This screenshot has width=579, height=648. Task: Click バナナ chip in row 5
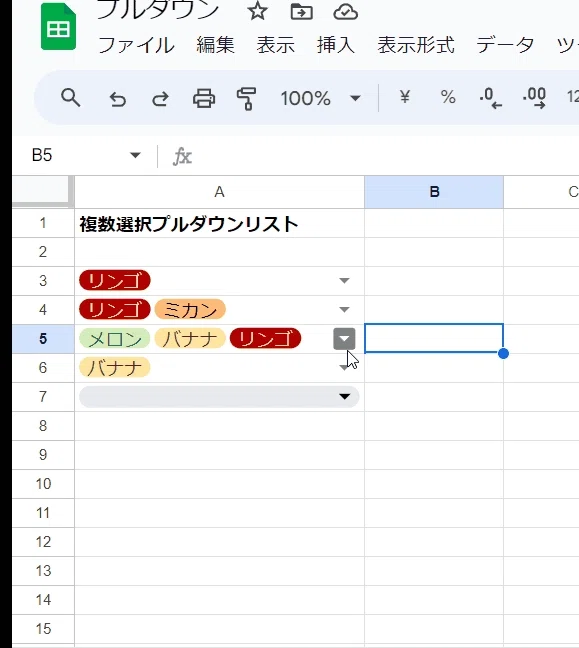pos(190,339)
